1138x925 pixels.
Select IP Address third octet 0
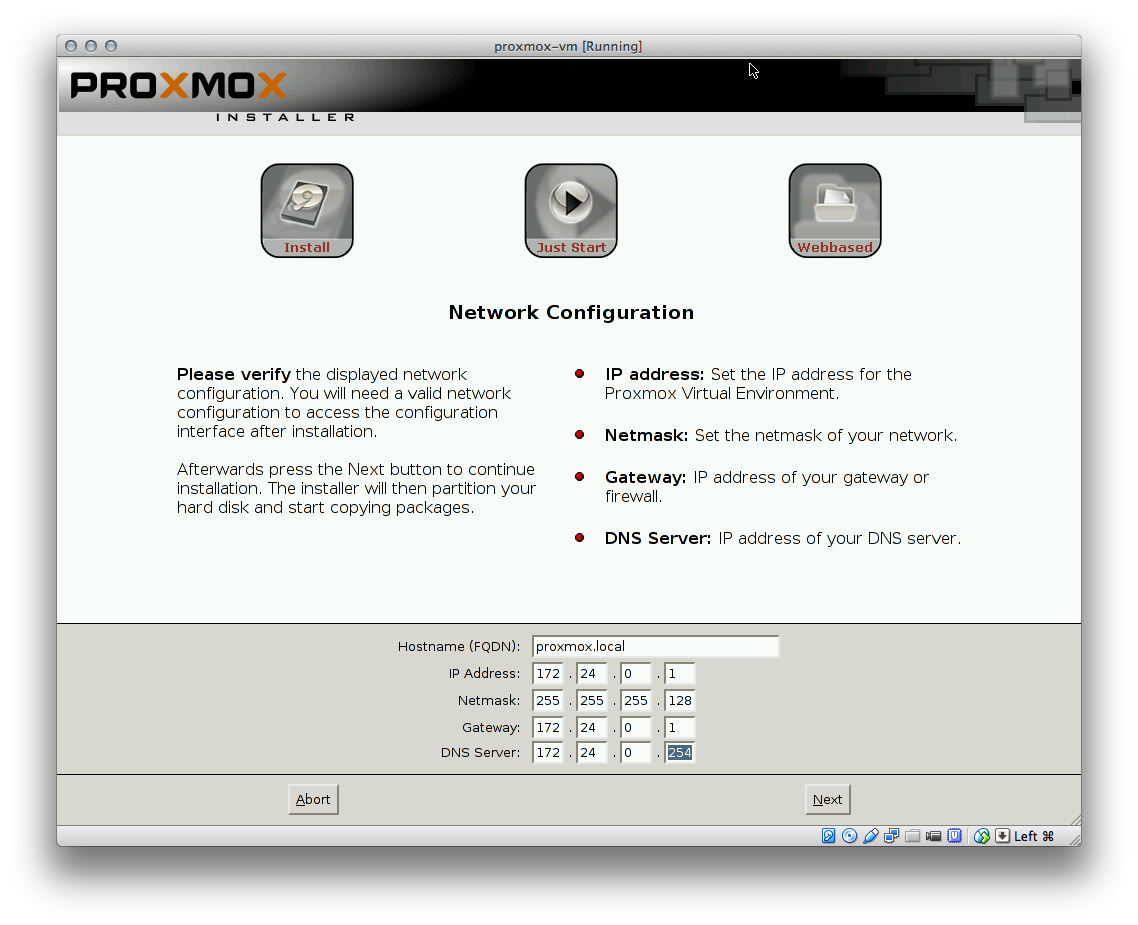pos(636,674)
